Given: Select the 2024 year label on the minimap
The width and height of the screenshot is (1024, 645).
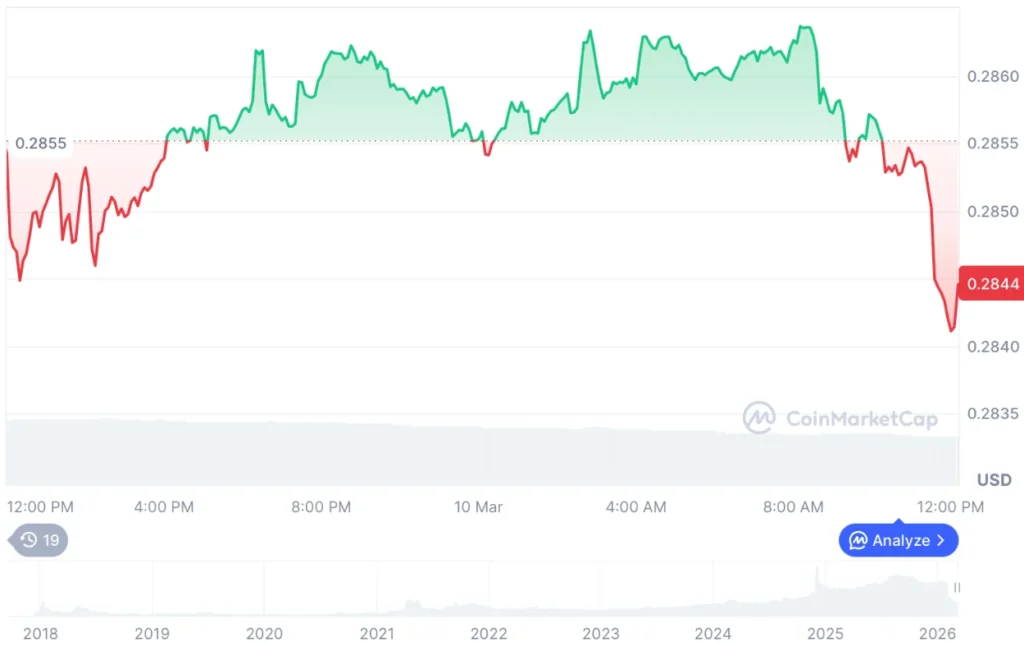Looking at the screenshot, I should pyautogui.click(x=714, y=633).
